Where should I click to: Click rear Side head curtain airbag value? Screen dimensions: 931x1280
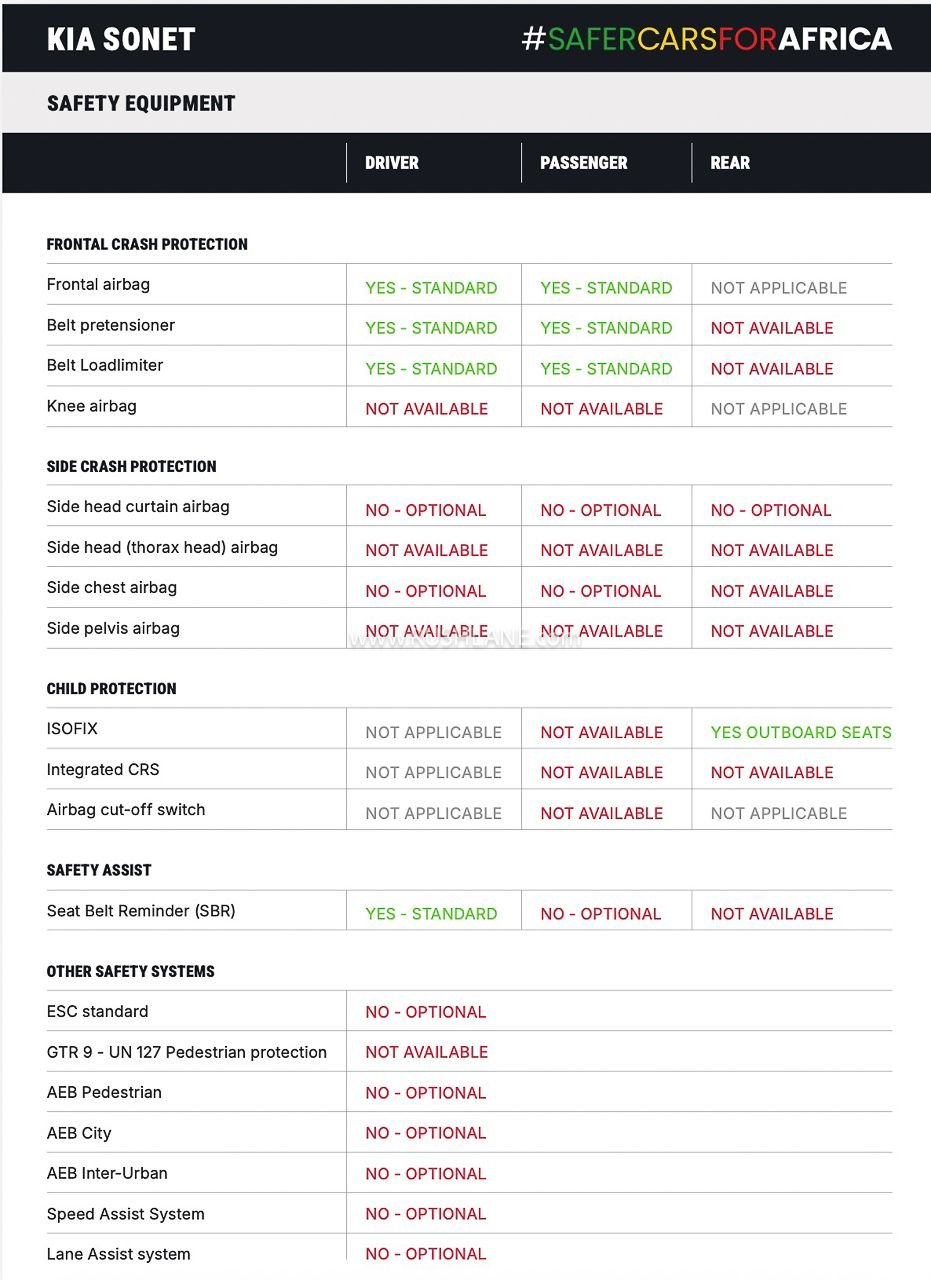pos(771,510)
